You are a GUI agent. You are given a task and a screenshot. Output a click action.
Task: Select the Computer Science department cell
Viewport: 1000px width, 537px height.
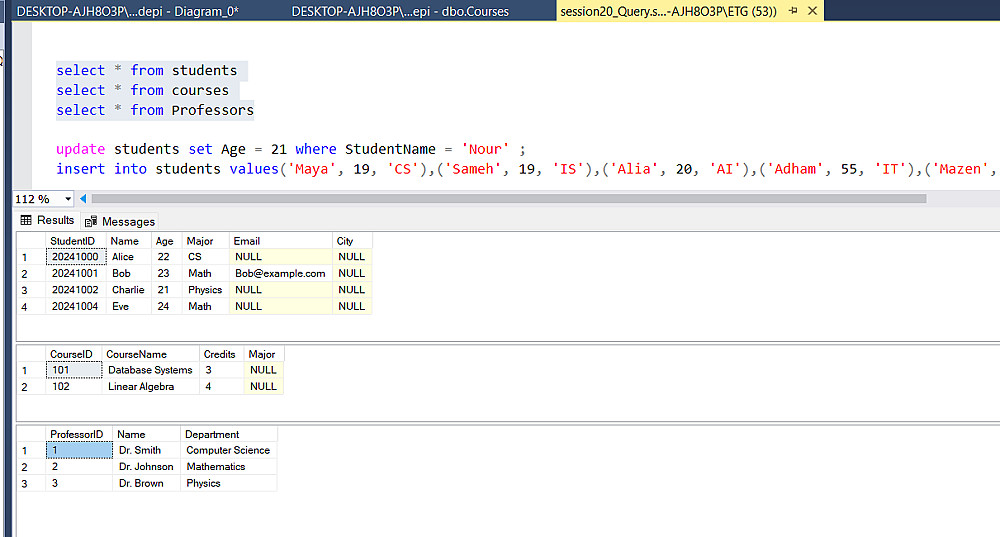pos(228,450)
